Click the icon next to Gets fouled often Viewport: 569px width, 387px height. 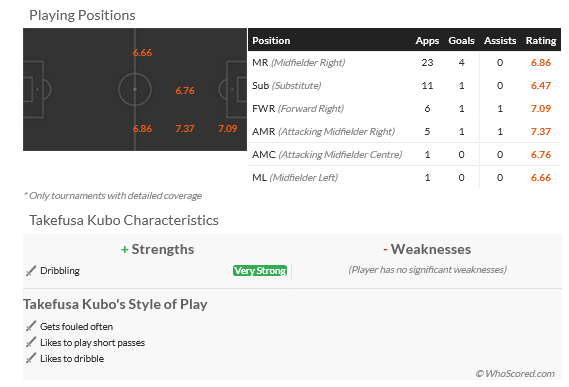point(31,326)
